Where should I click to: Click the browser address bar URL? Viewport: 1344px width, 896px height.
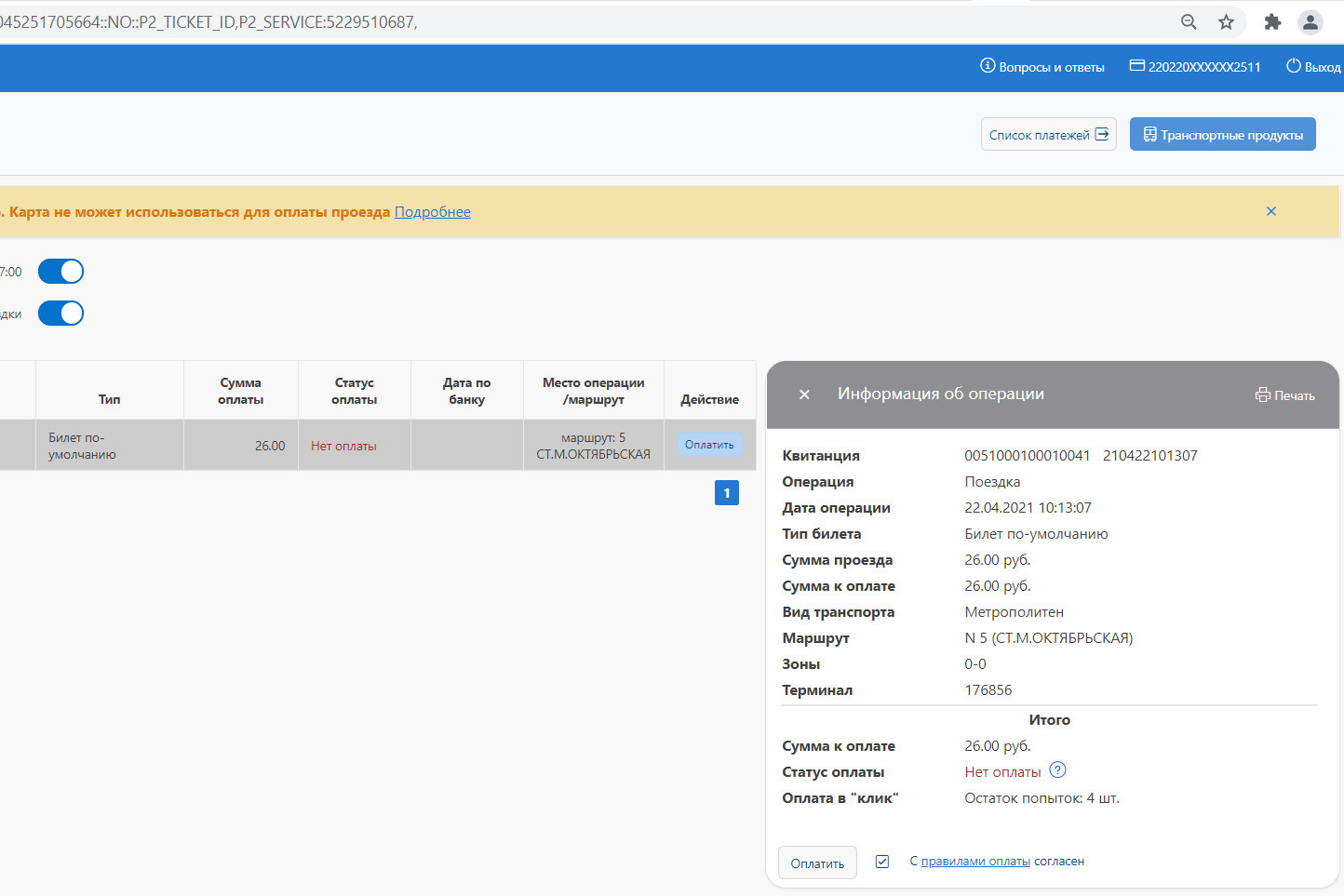[x=208, y=22]
